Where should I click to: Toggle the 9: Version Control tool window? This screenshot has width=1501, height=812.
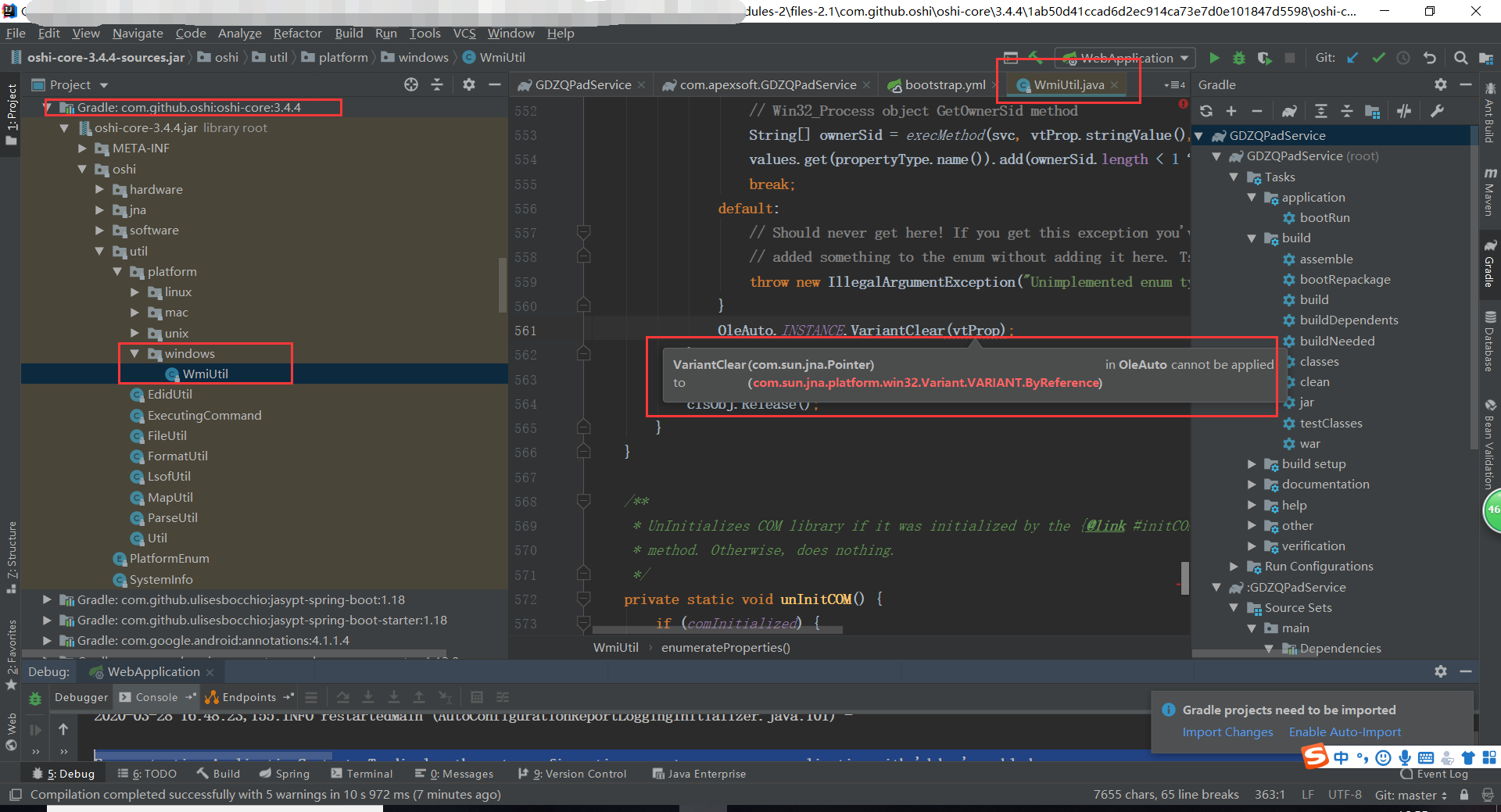(572, 774)
